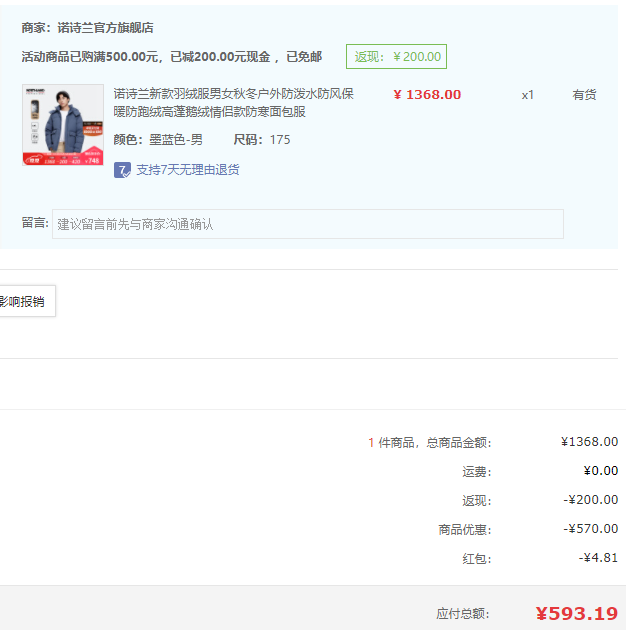Click the 红包 label

[x=477, y=558]
